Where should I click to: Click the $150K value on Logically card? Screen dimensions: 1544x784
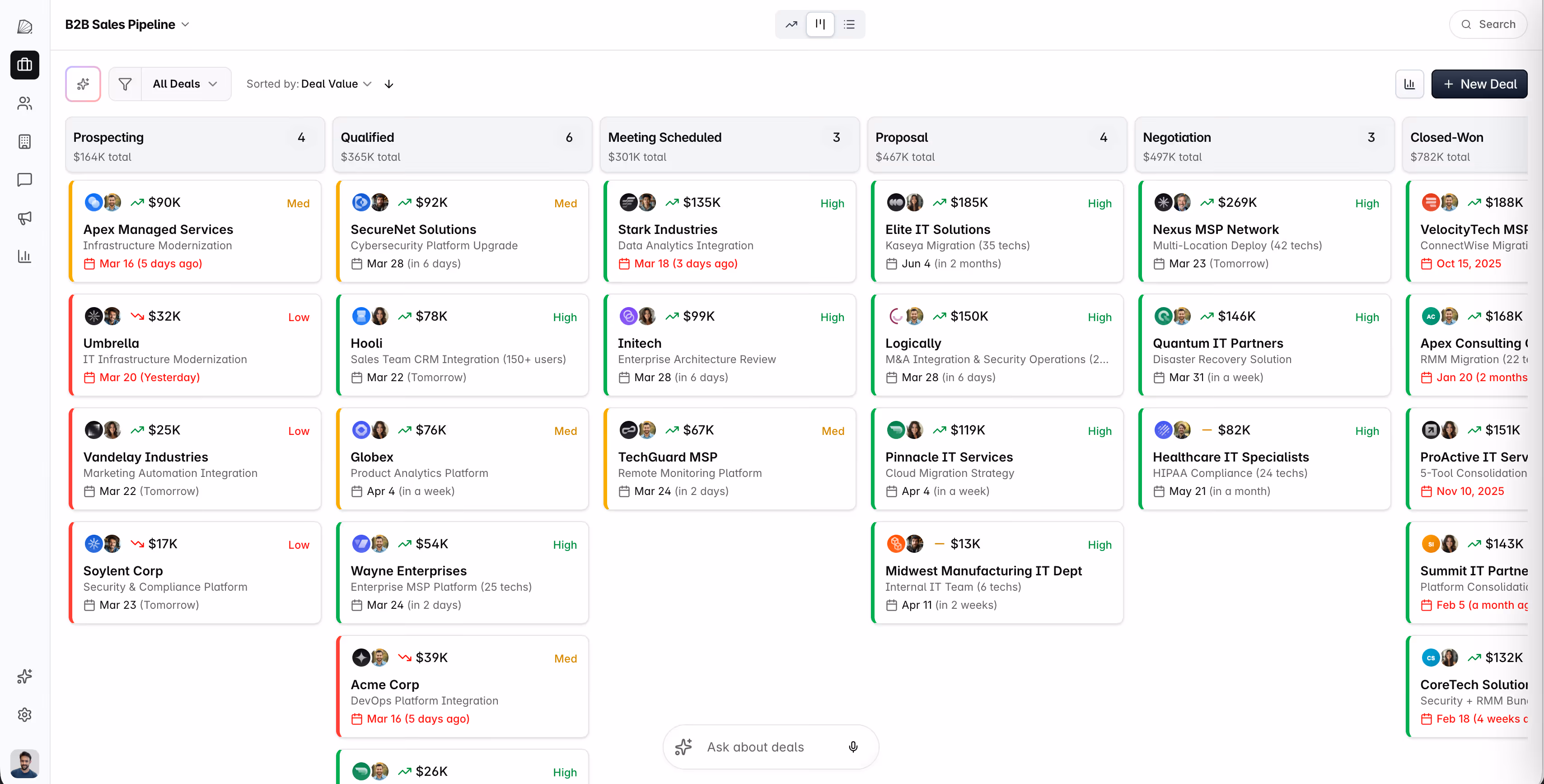coord(969,317)
